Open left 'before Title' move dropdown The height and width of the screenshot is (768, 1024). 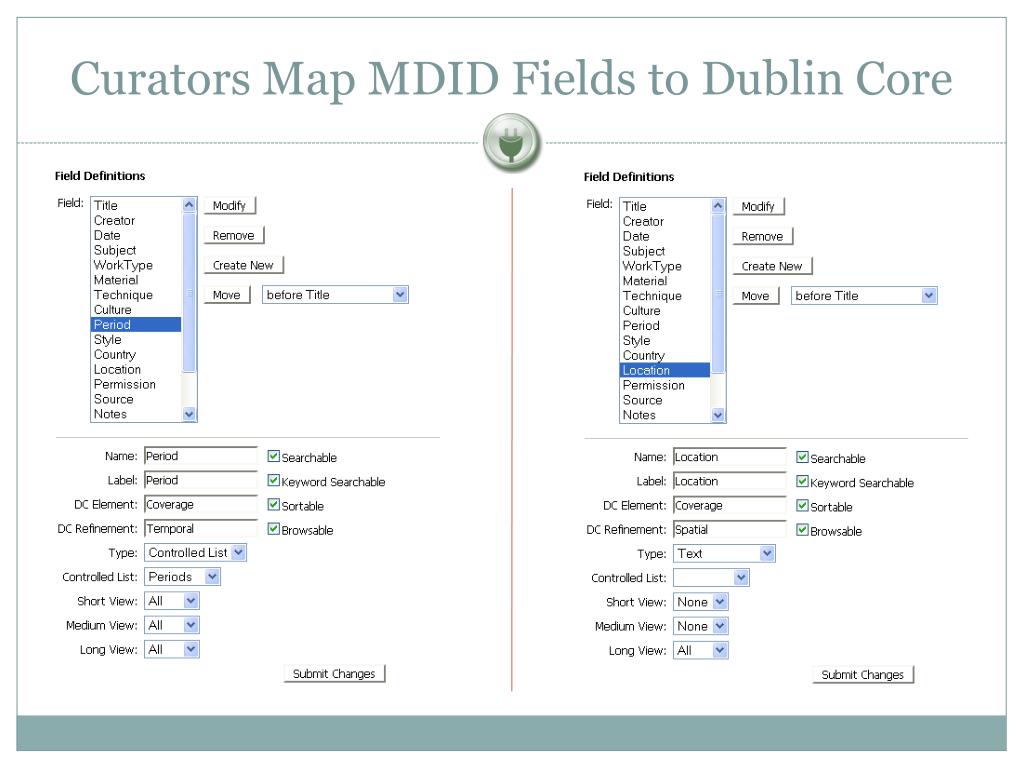[x=335, y=295]
